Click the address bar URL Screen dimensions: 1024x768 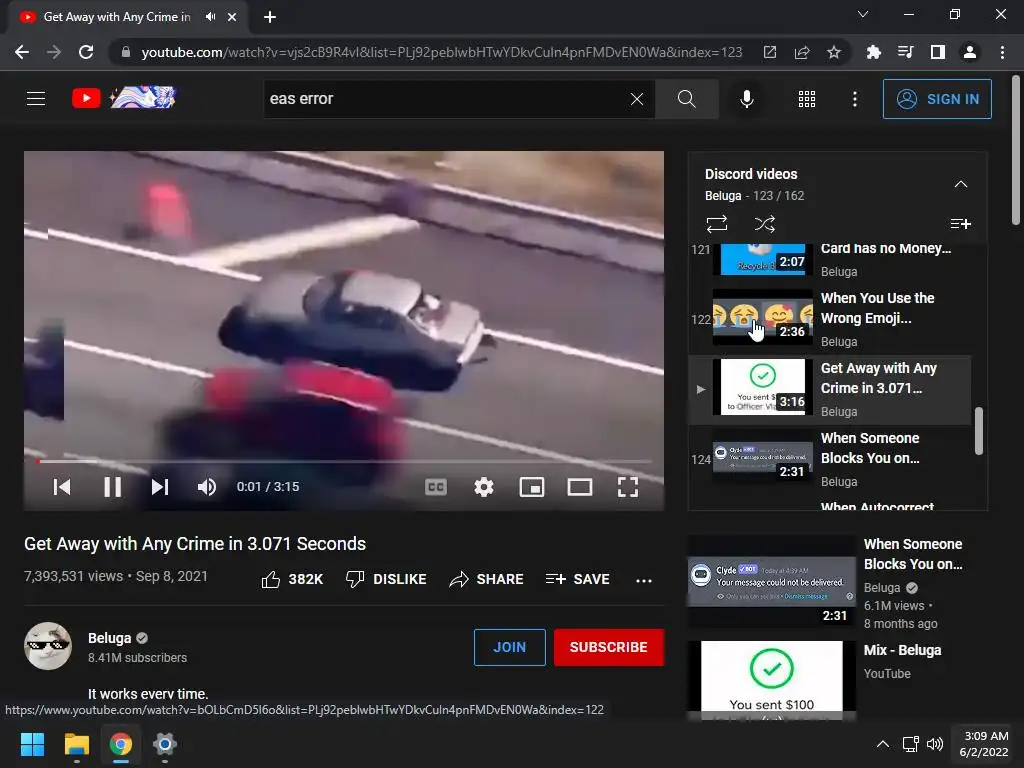click(441, 52)
